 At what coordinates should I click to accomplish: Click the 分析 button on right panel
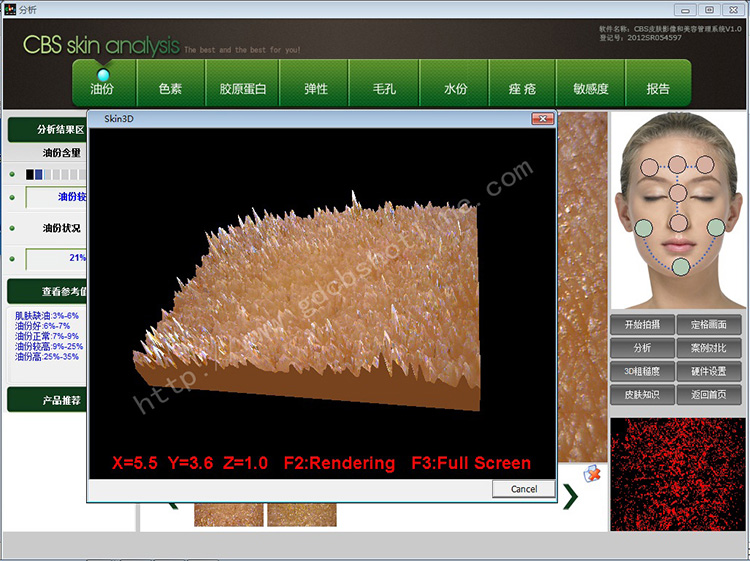coord(642,348)
